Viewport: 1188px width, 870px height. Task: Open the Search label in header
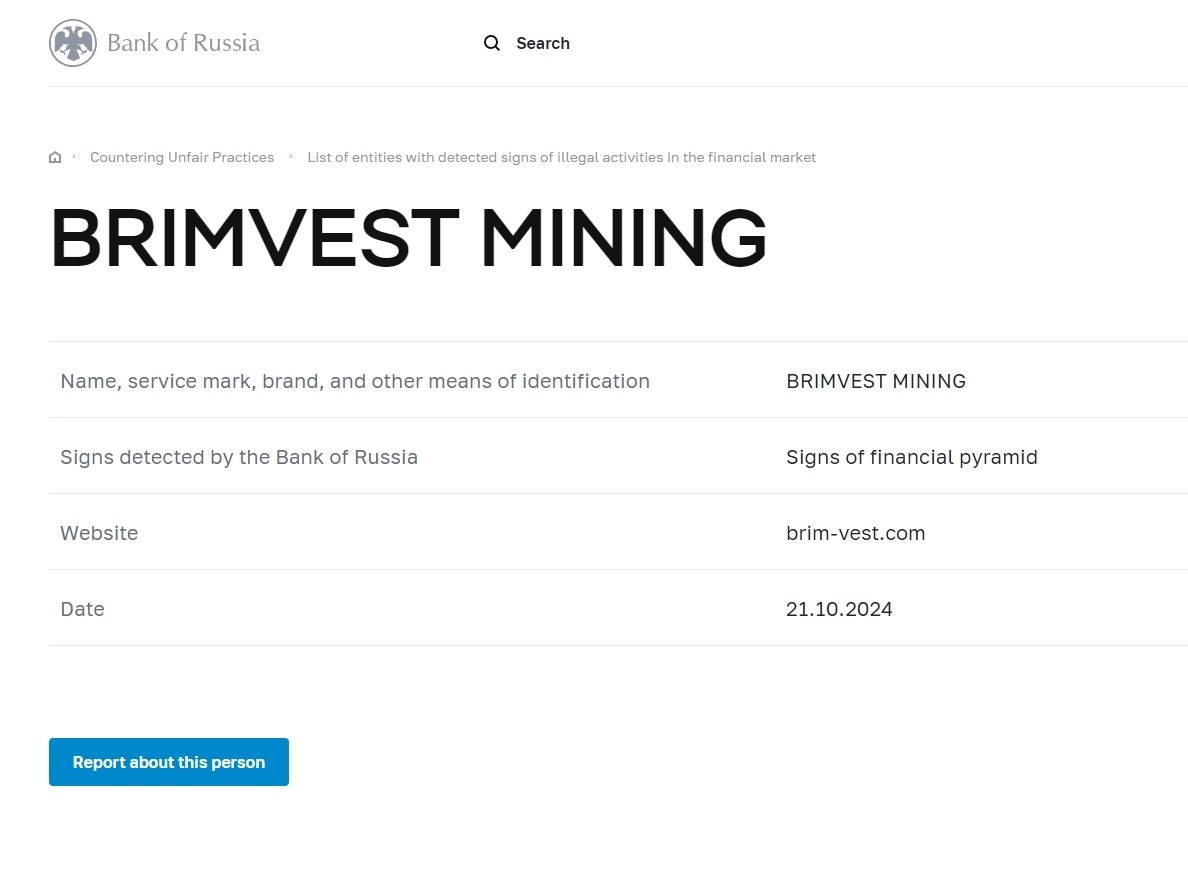coord(543,43)
